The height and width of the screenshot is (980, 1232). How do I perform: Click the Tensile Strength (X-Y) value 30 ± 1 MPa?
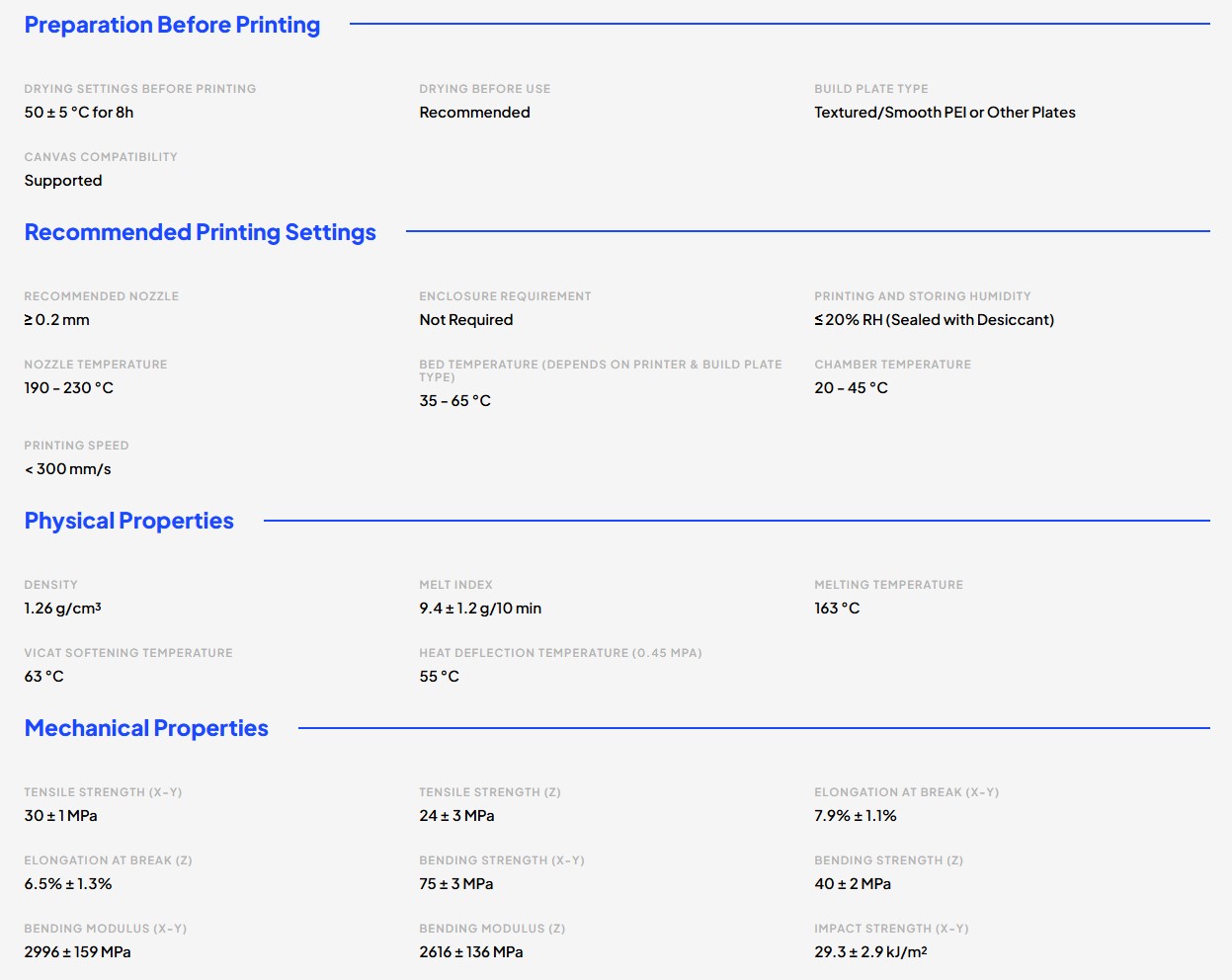(61, 816)
